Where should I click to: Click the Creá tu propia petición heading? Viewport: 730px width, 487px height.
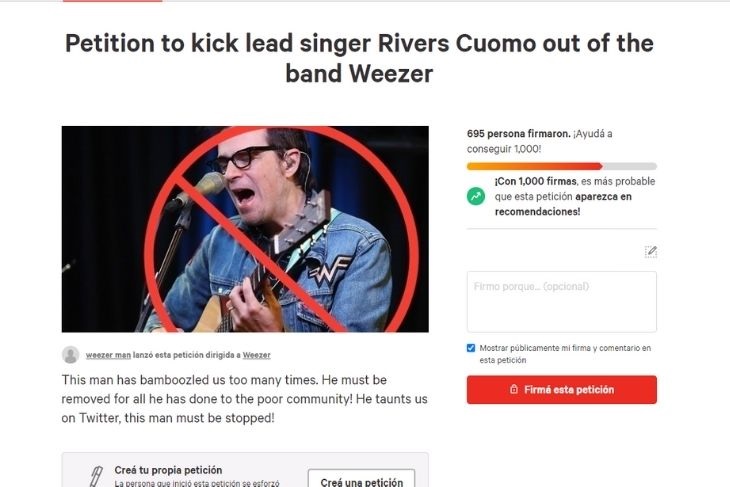click(x=168, y=470)
